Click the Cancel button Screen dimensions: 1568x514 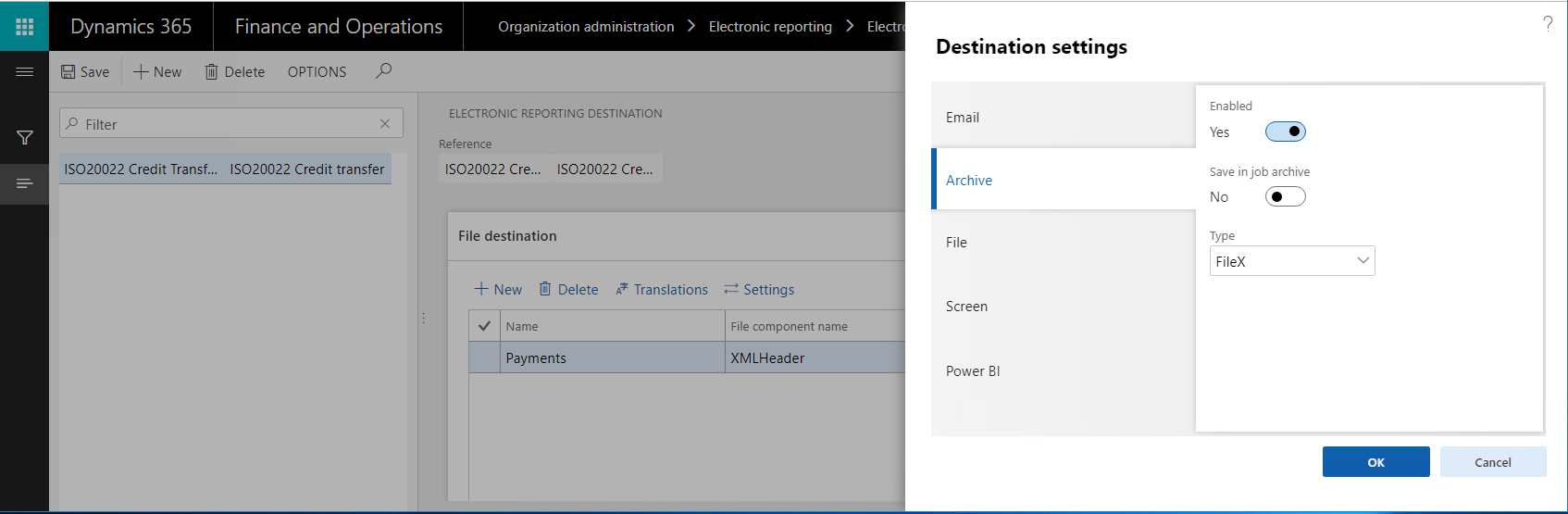pos(1492,462)
